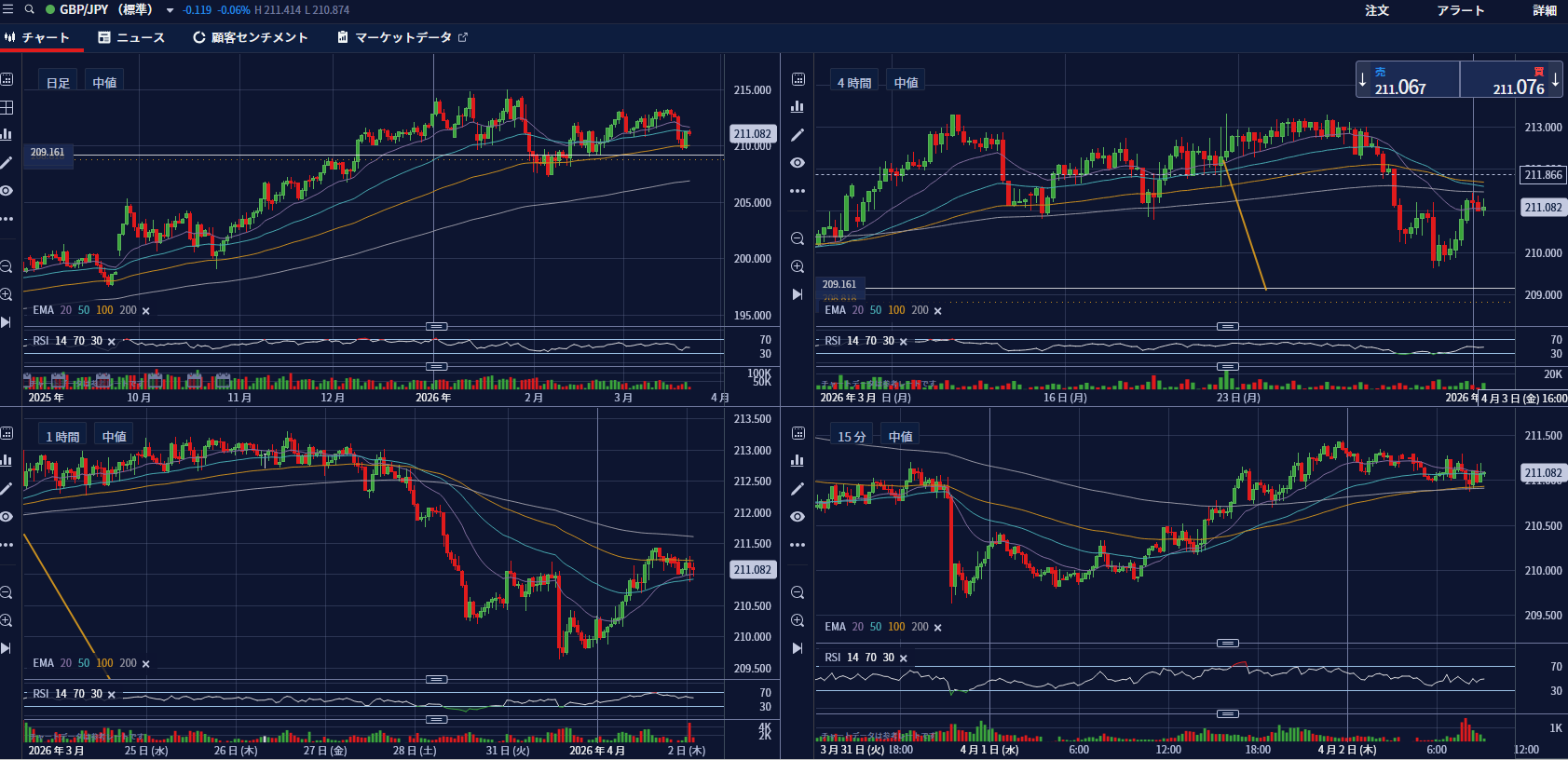Viewport: 1568px width, 760px height.
Task: Open the chart layout grid icon in the daily chart sidebar
Action: [7, 107]
